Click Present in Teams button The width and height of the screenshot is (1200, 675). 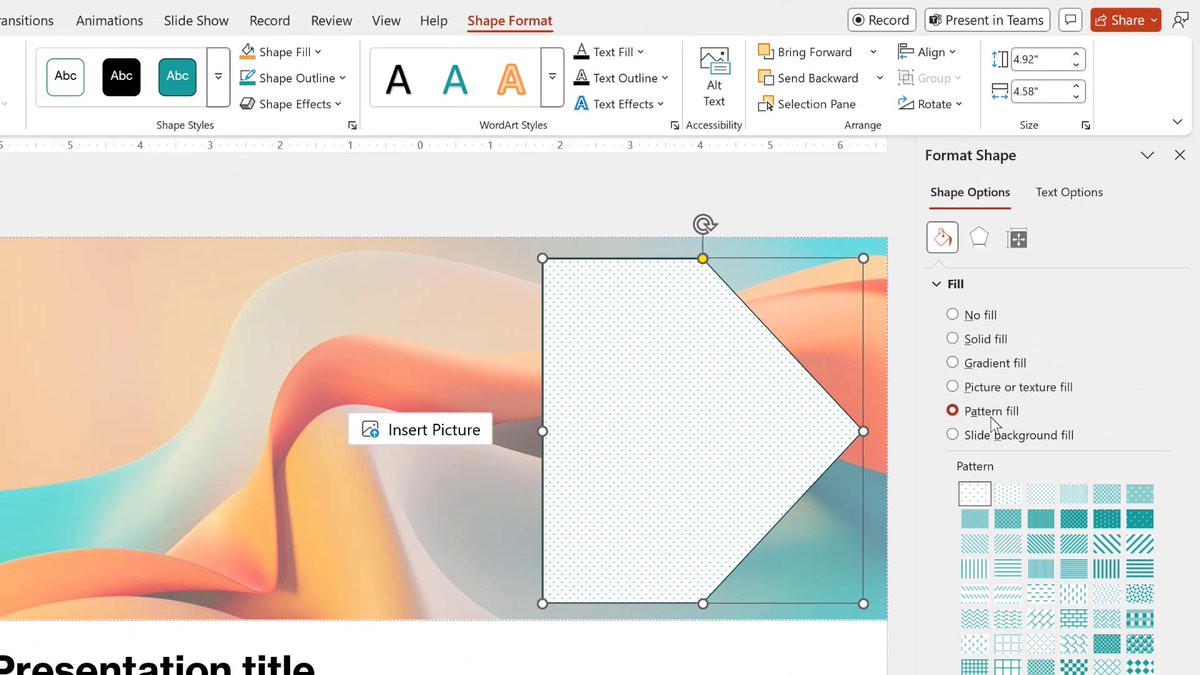click(x=986, y=20)
